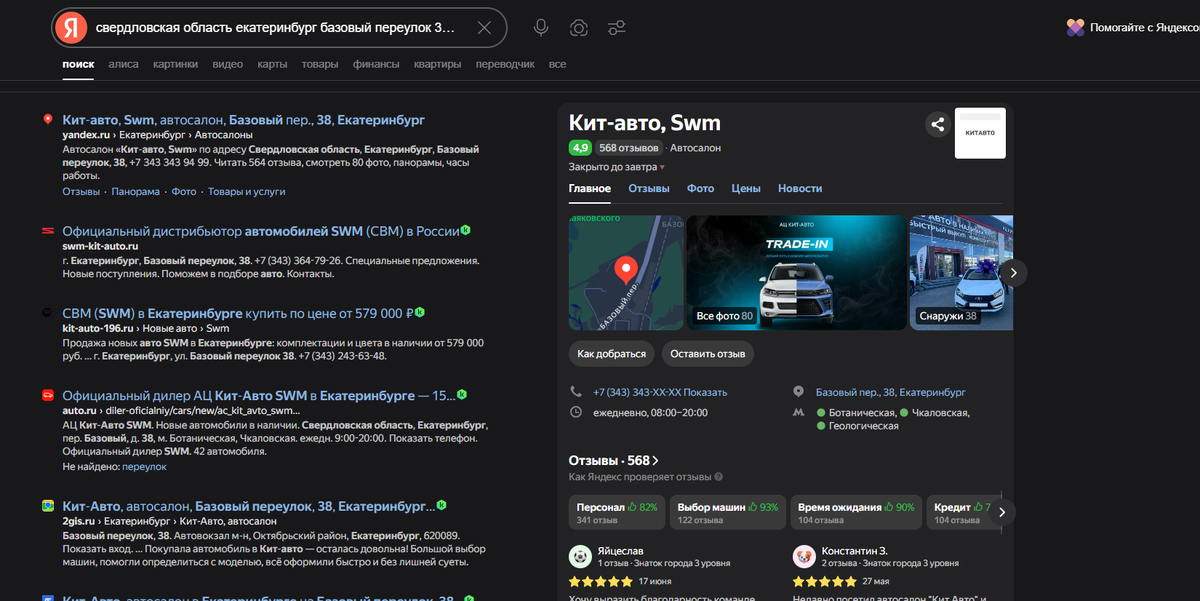
Task: Switch to the 'картинки' search tab
Action: click(x=175, y=64)
